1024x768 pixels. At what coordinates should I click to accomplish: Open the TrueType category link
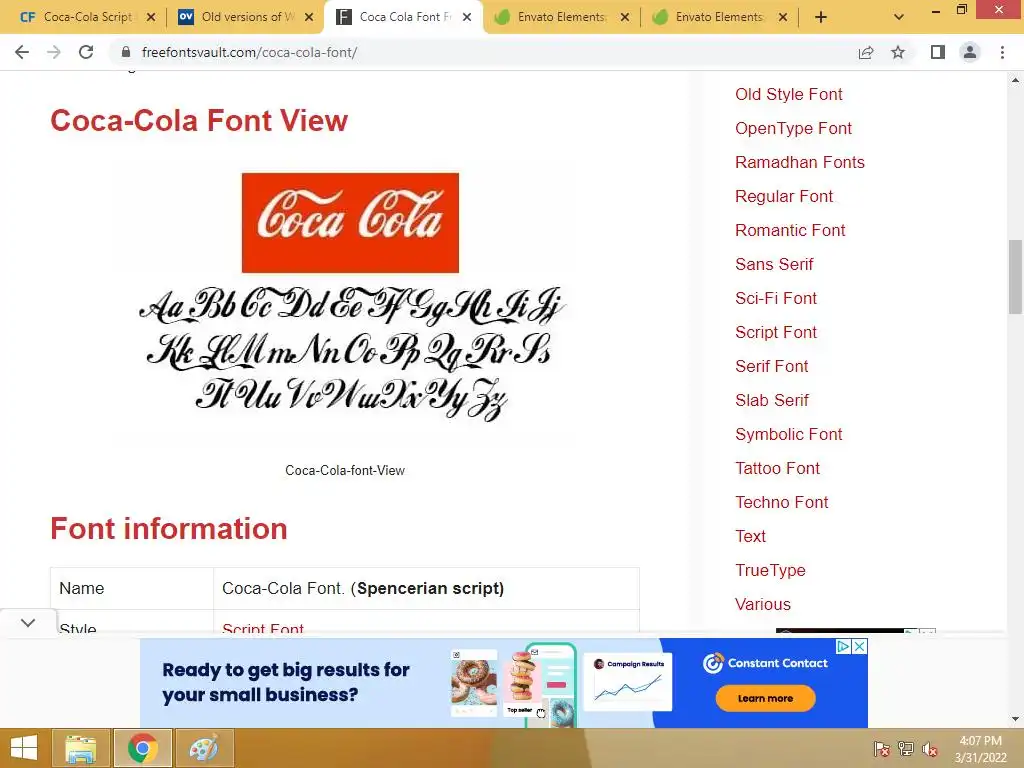(x=770, y=570)
